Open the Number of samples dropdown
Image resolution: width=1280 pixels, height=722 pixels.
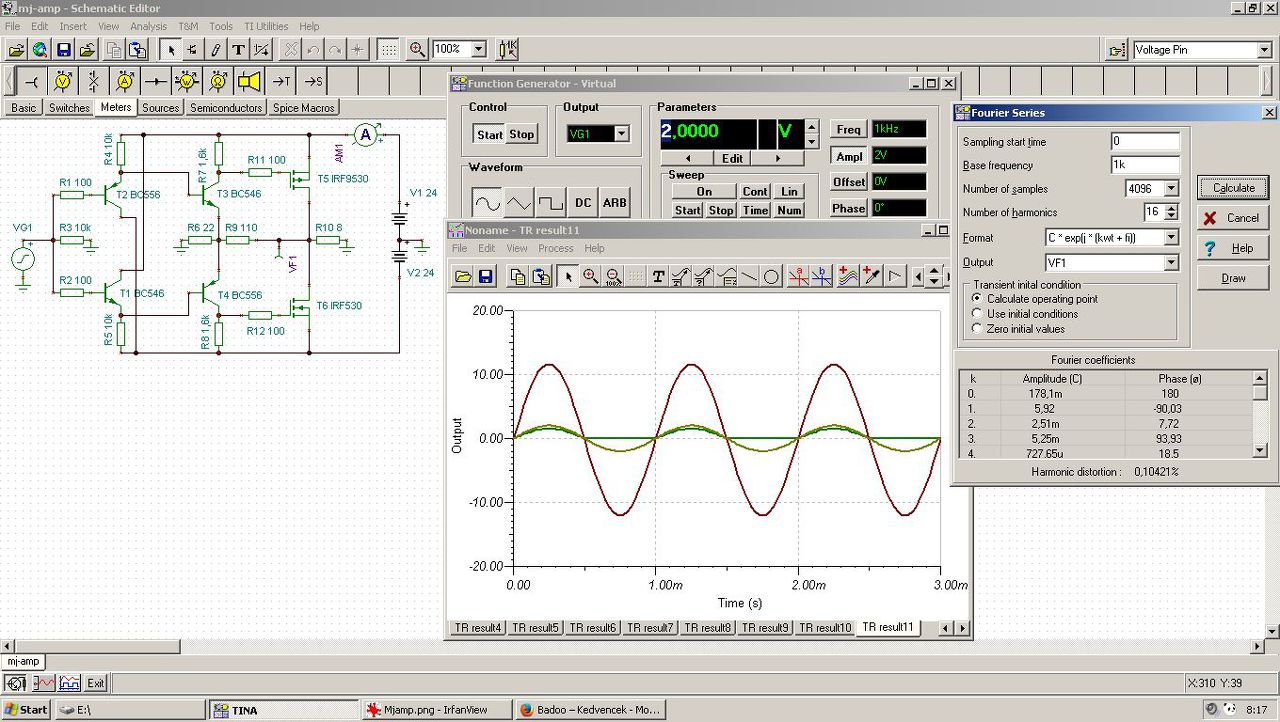[1171, 189]
